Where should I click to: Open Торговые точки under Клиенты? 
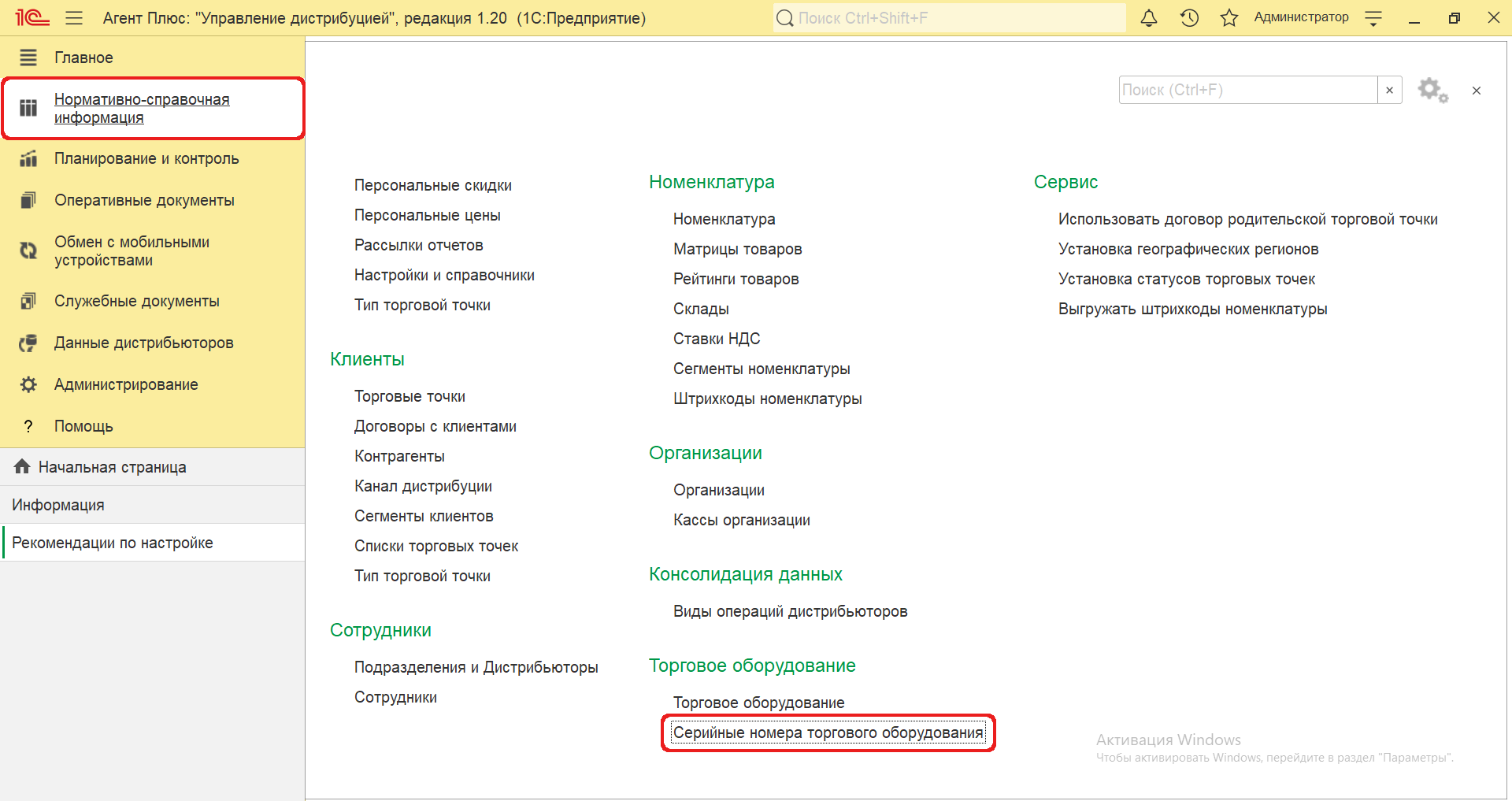point(409,396)
